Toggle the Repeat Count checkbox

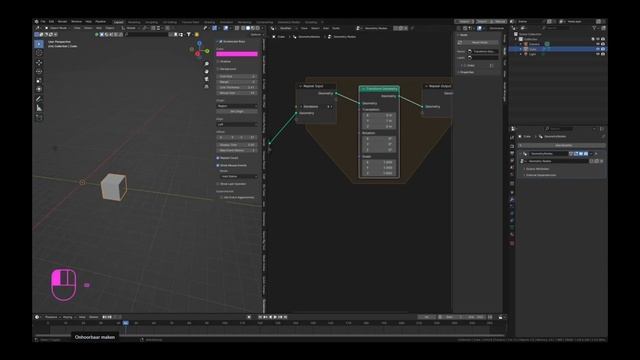(x=218, y=158)
